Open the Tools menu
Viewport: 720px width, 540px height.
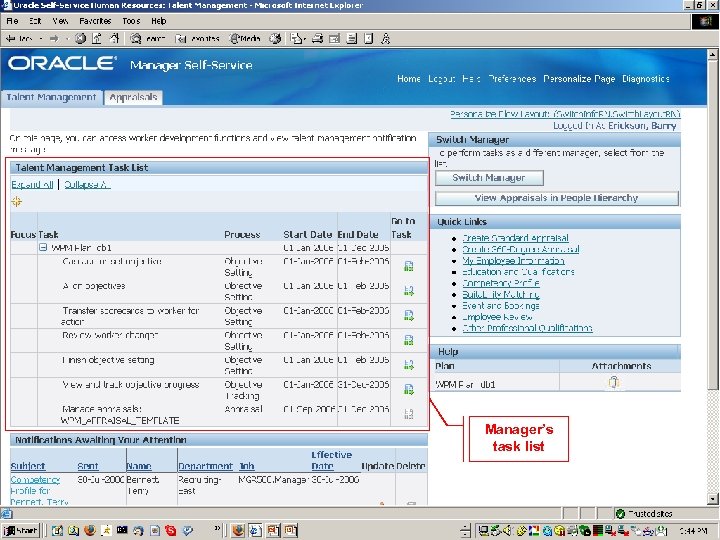[131, 21]
